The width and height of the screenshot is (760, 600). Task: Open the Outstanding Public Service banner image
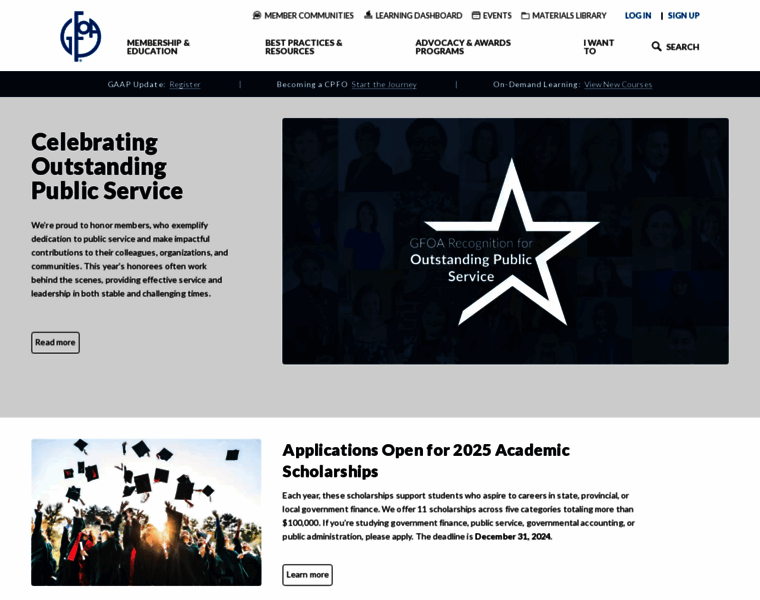[x=505, y=241]
